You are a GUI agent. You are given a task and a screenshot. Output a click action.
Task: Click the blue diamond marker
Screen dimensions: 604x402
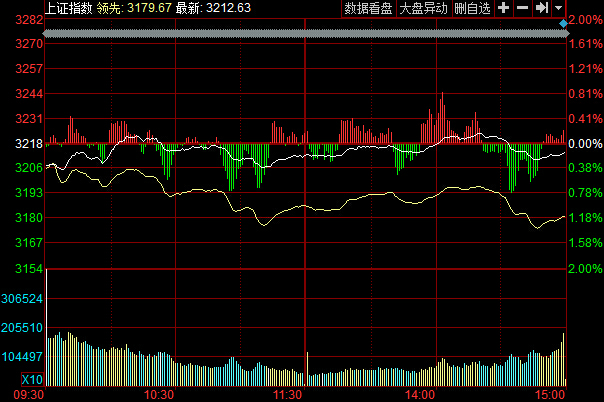(564, 22)
